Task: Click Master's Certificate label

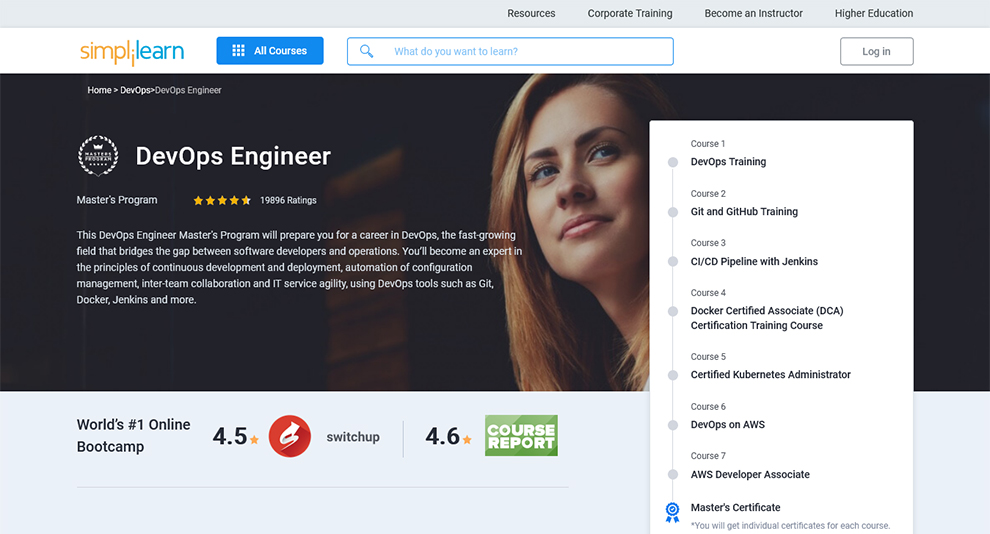Action: coord(735,507)
